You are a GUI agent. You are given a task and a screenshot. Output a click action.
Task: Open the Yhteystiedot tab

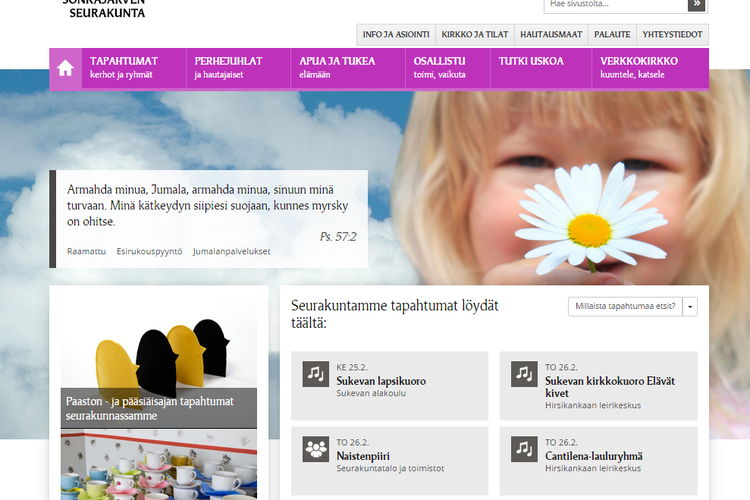coord(672,34)
